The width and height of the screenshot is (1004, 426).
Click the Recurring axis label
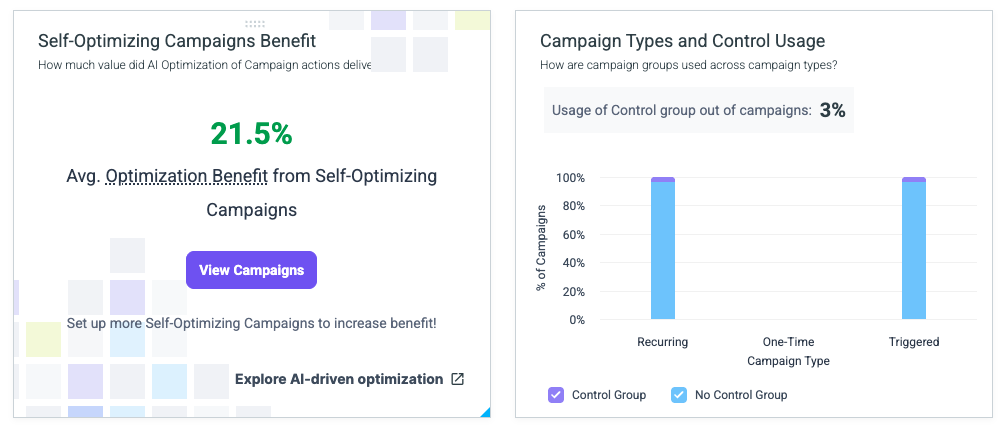pos(663,342)
